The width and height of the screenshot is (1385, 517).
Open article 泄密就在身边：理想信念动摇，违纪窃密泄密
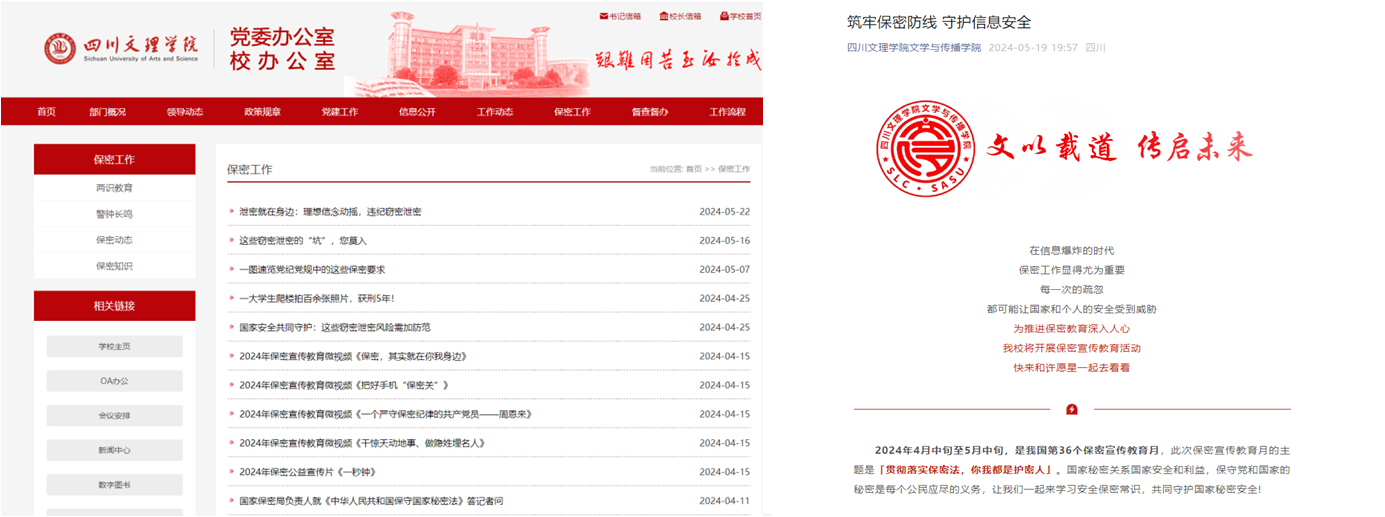tap(330, 212)
